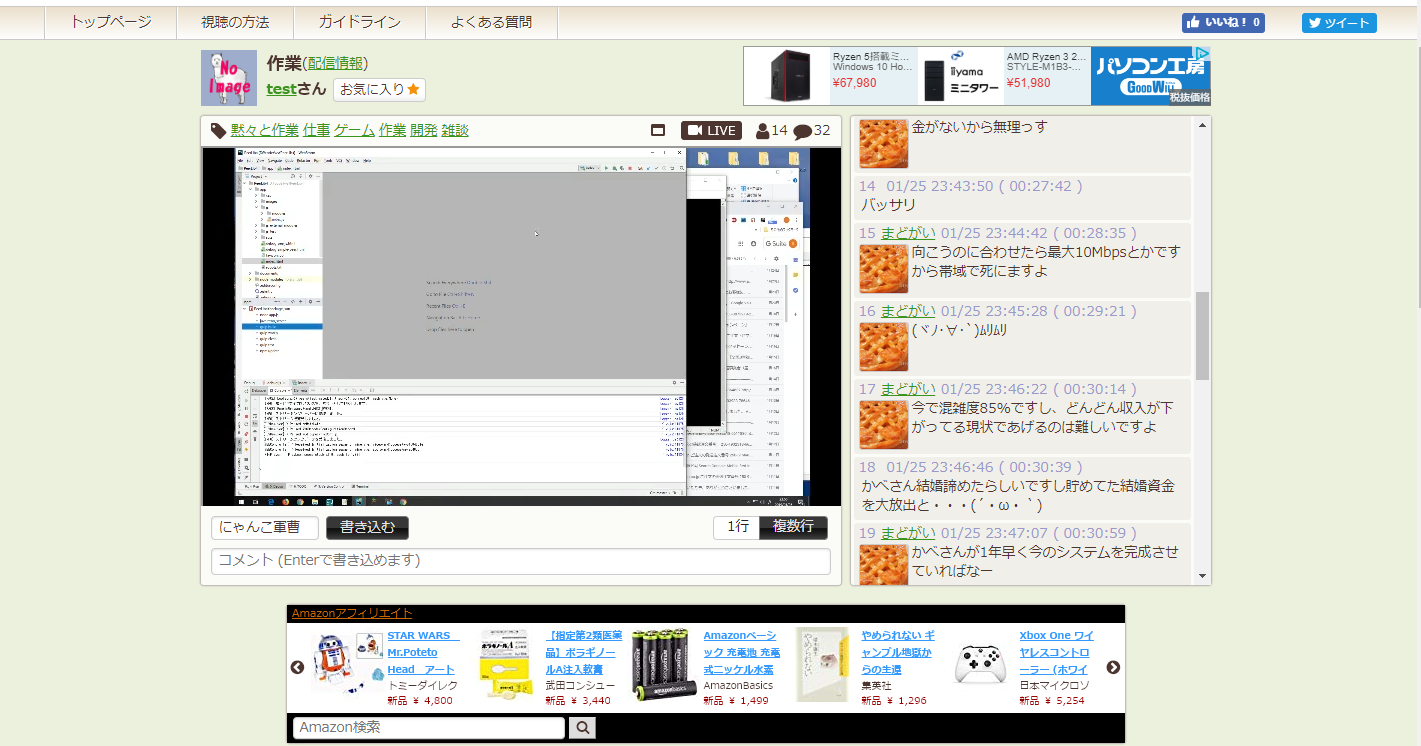This screenshot has height=746, width=1421.
Task: Toggle the お気に入り favorite star button
Action: click(x=379, y=90)
